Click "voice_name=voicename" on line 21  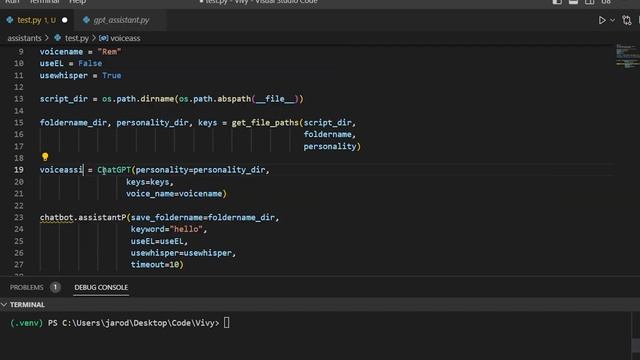[174, 193]
